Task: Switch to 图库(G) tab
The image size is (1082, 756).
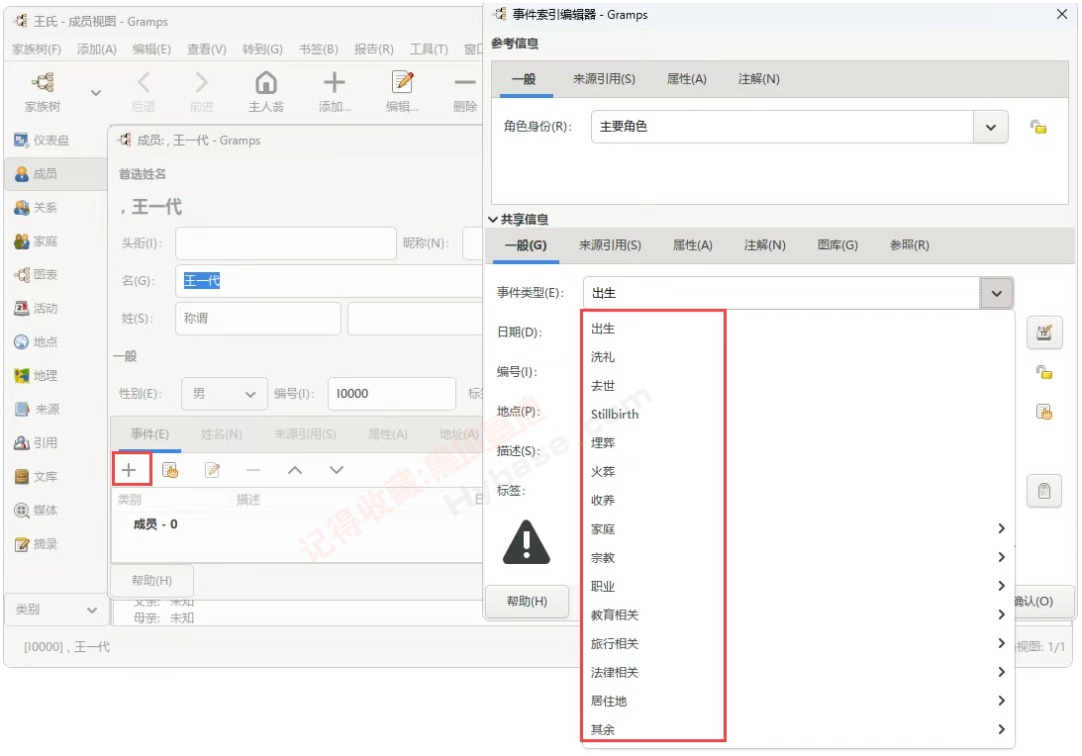Action: [837, 245]
